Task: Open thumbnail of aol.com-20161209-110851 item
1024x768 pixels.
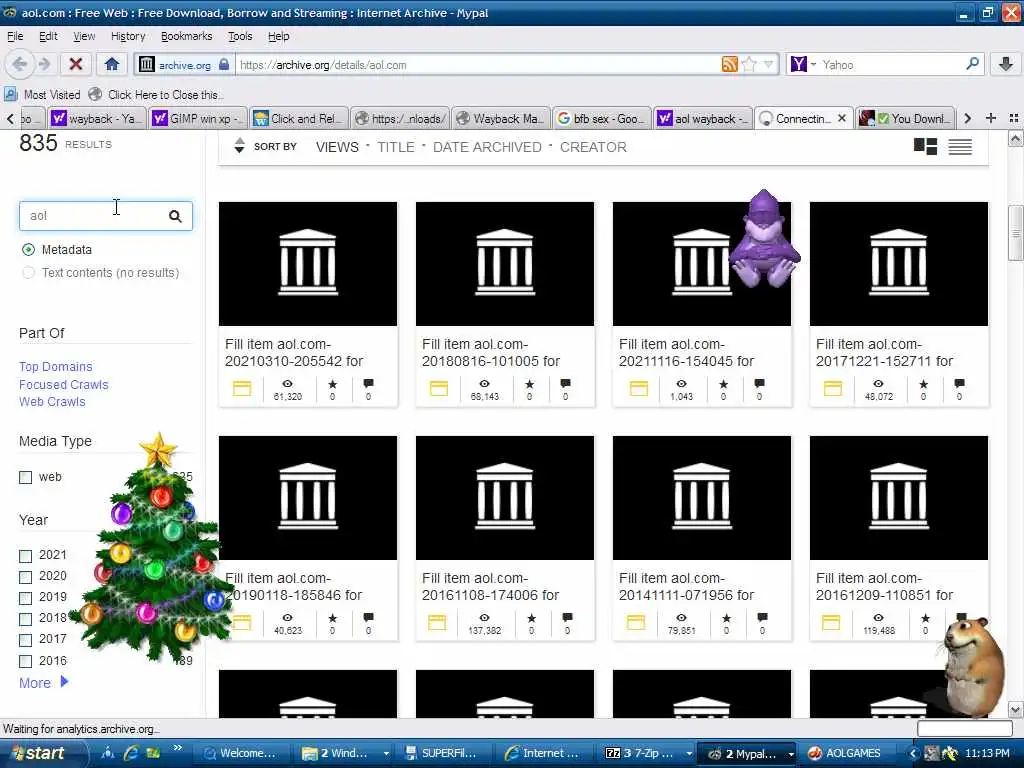Action: click(899, 498)
